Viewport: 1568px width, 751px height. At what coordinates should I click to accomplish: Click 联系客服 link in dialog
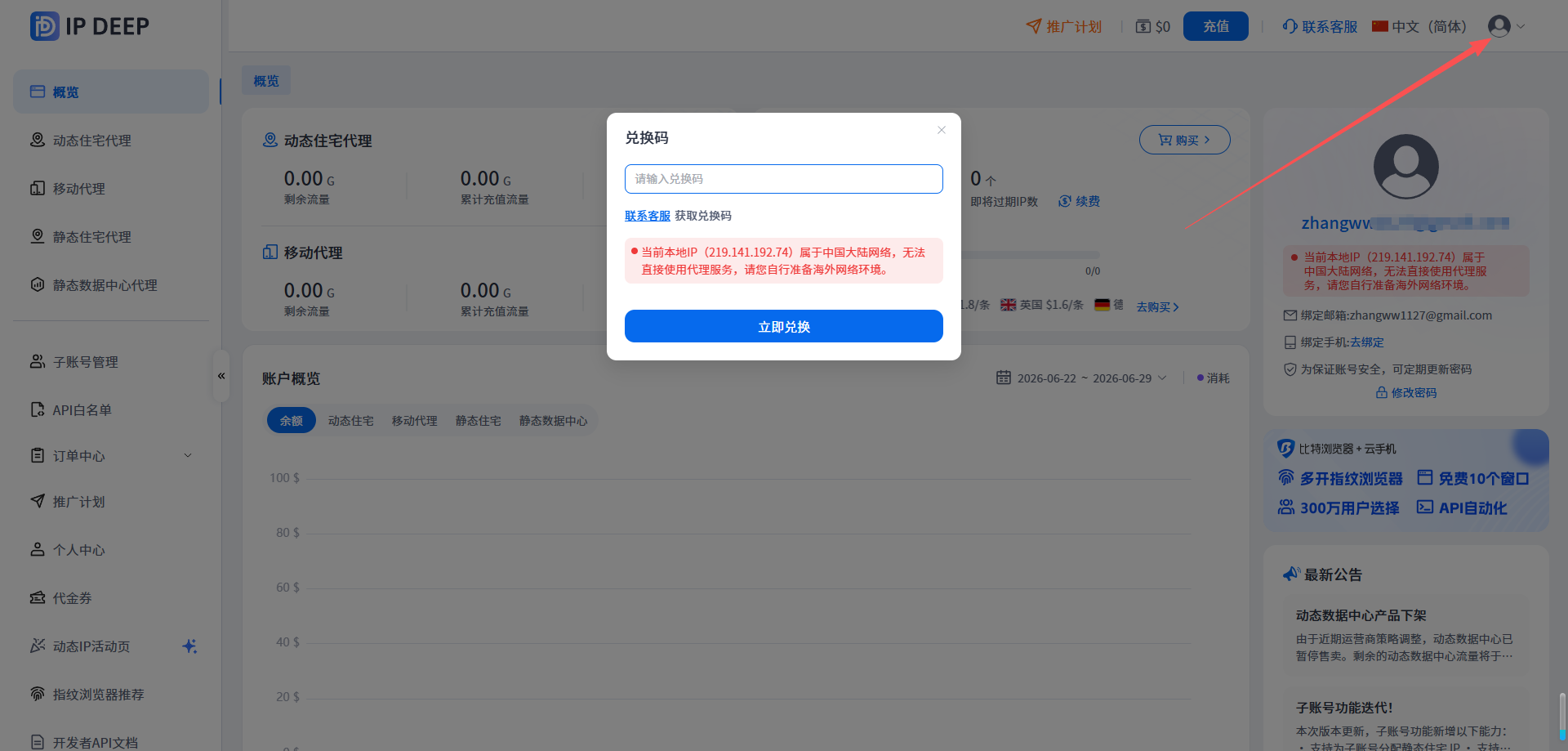pyautogui.click(x=648, y=216)
